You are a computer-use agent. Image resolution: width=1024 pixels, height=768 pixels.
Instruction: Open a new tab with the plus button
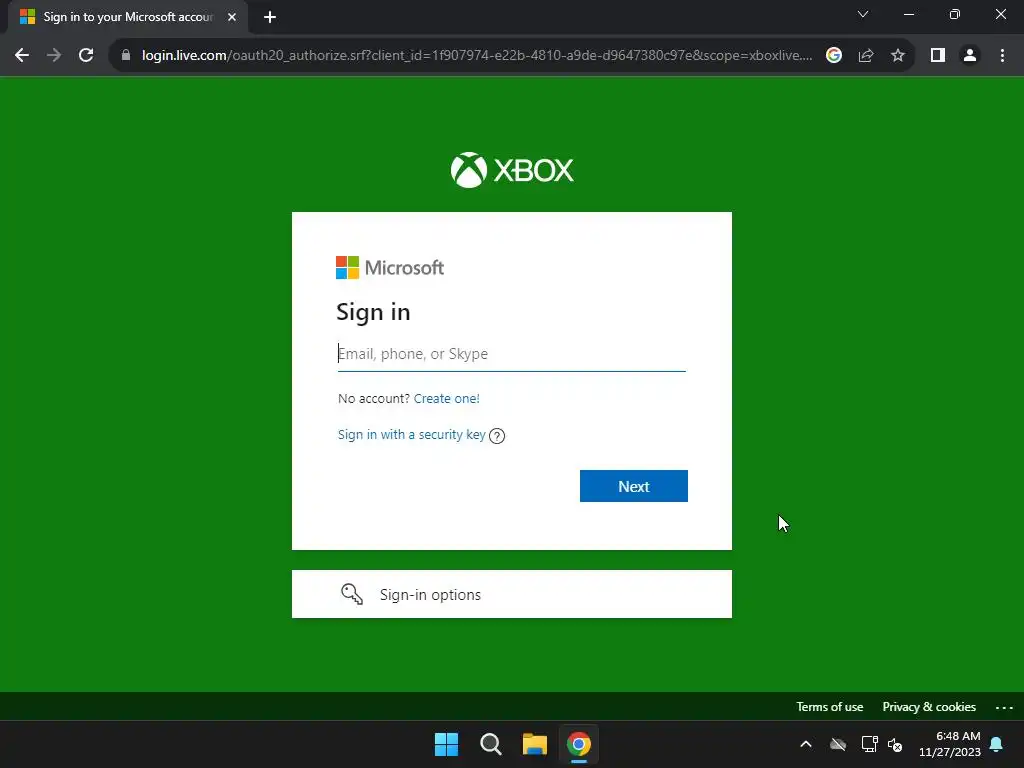(x=270, y=17)
